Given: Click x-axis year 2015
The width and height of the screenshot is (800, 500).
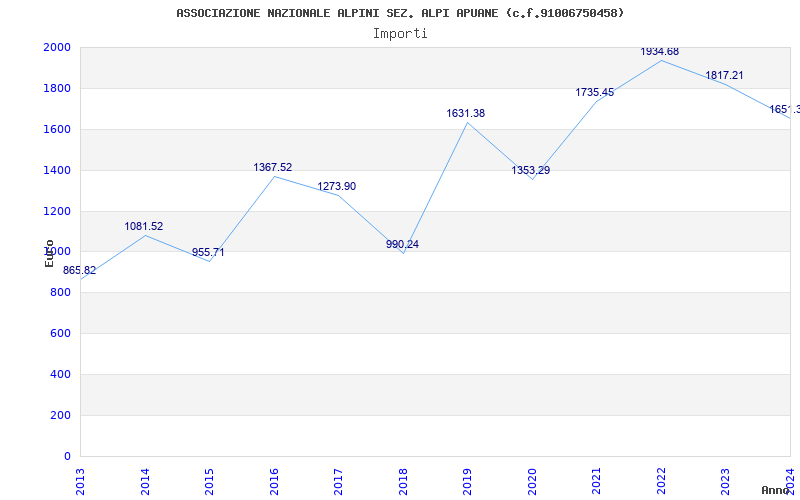Looking at the screenshot, I should point(209,481).
